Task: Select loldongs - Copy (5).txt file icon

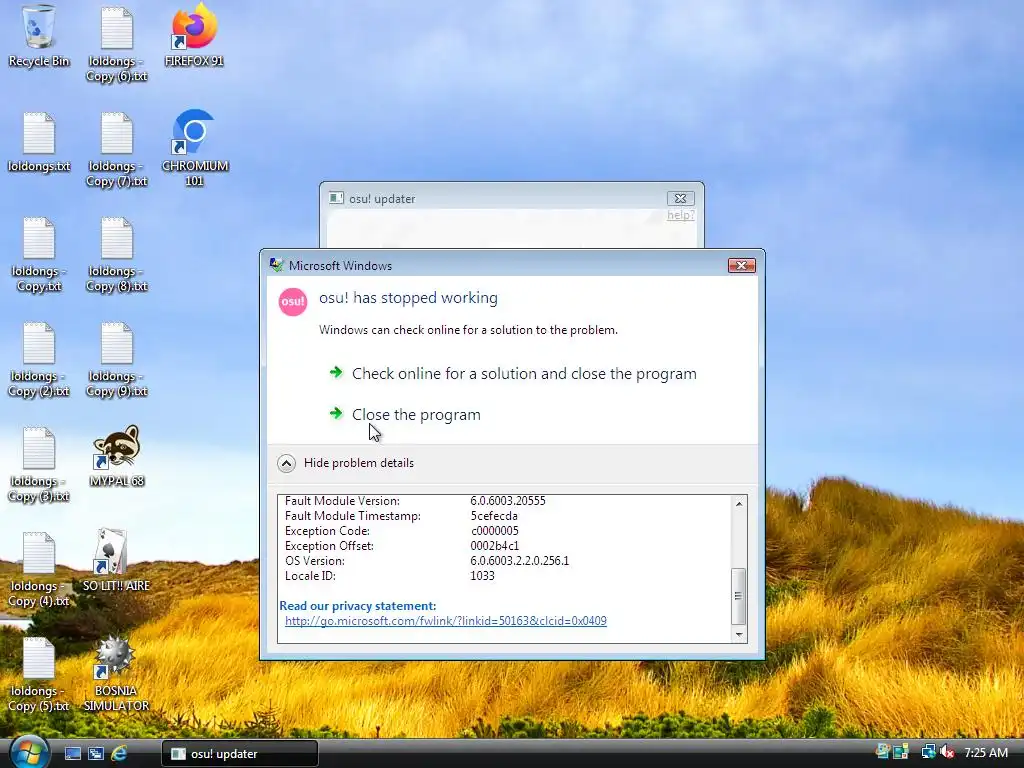Action: click(39, 675)
